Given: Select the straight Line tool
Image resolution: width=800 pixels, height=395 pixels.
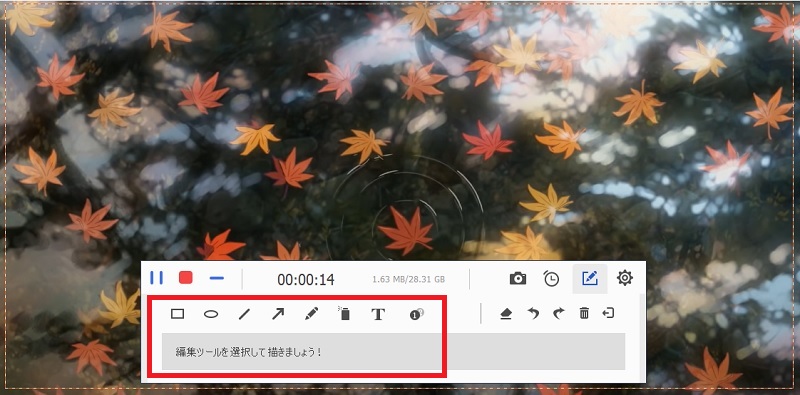Looking at the screenshot, I should coord(244,314).
